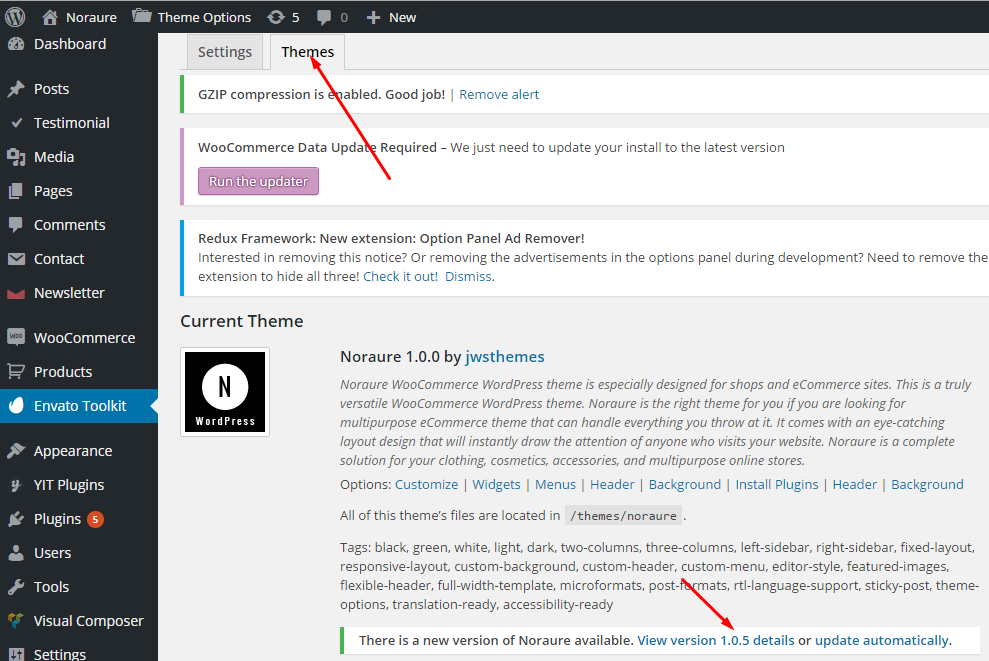Click the Plugins plug icon
The height and width of the screenshot is (661, 989).
coord(16,518)
